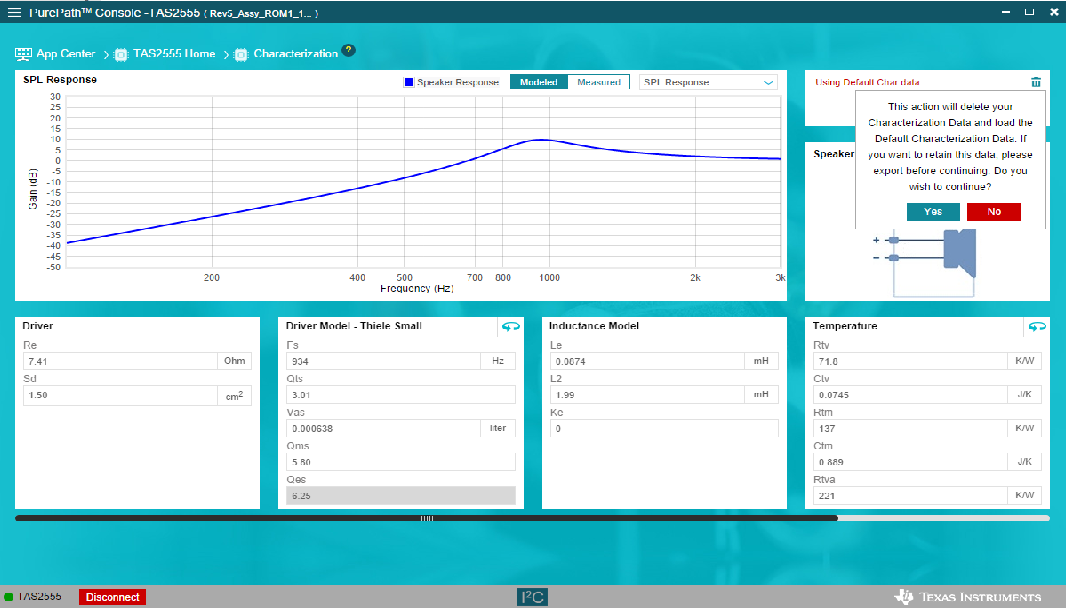Click the 'Temperature' panel title
This screenshot has height=608, width=1066.
point(844,326)
